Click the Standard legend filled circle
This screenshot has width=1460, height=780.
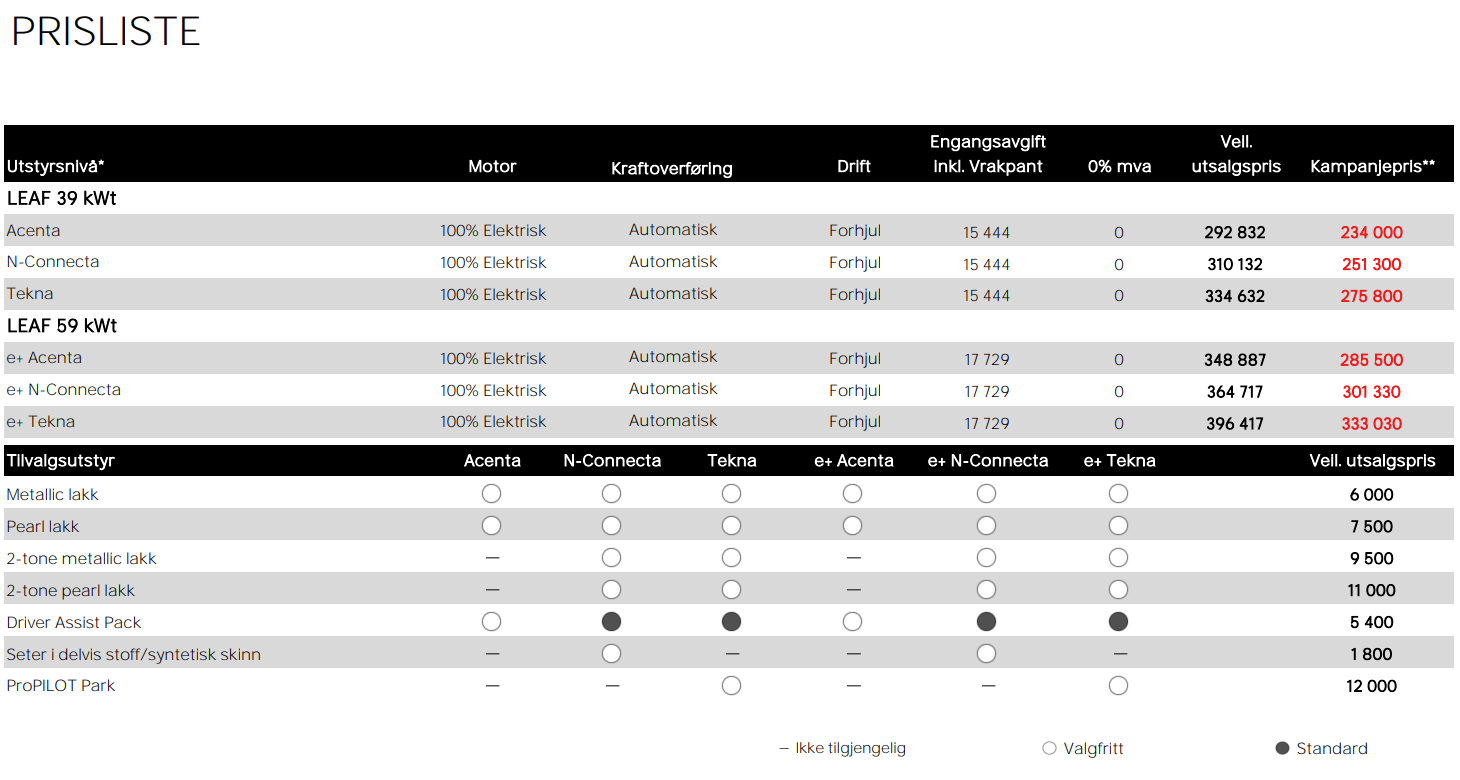[x=1283, y=748]
